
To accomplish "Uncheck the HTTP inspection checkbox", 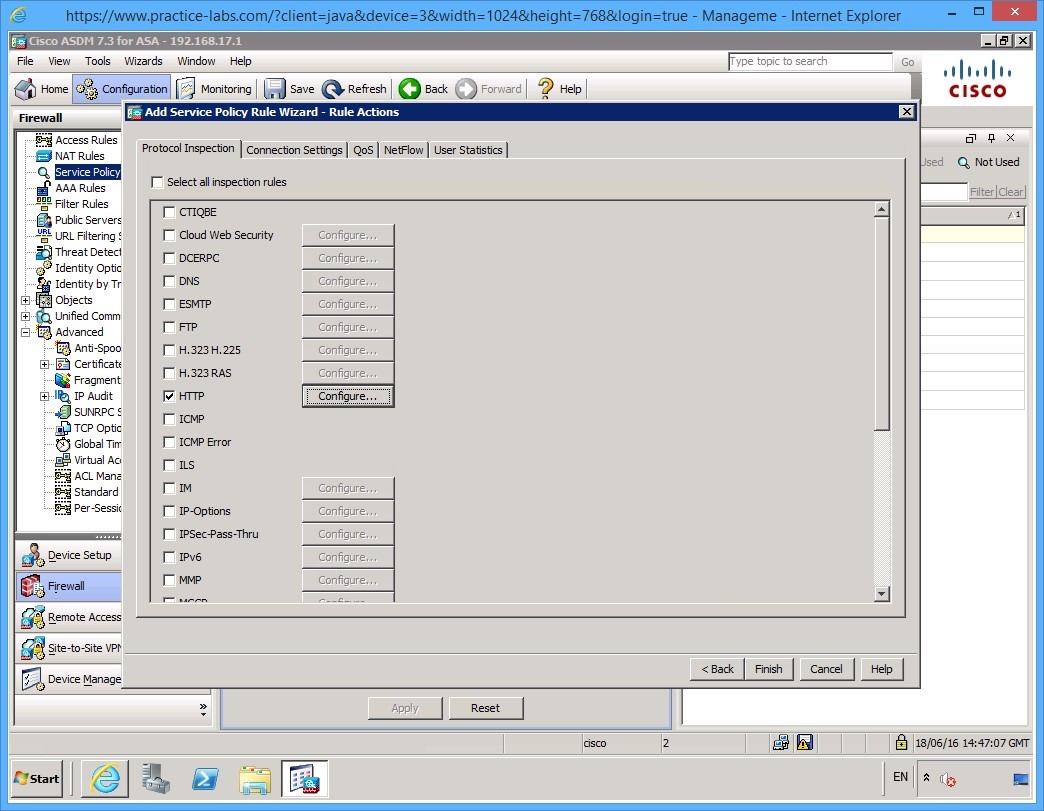I will 169,395.
